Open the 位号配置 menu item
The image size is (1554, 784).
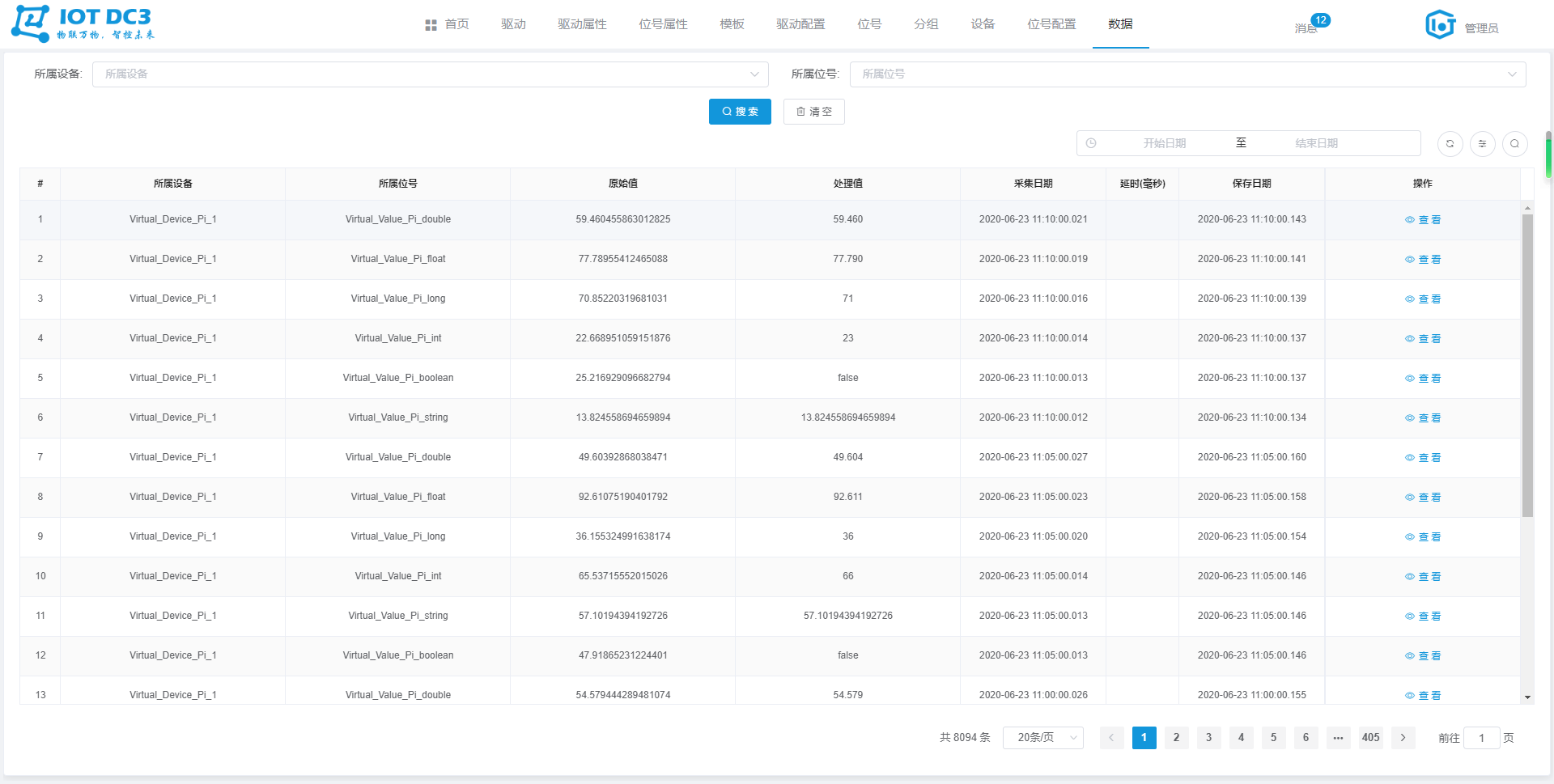[x=1051, y=24]
